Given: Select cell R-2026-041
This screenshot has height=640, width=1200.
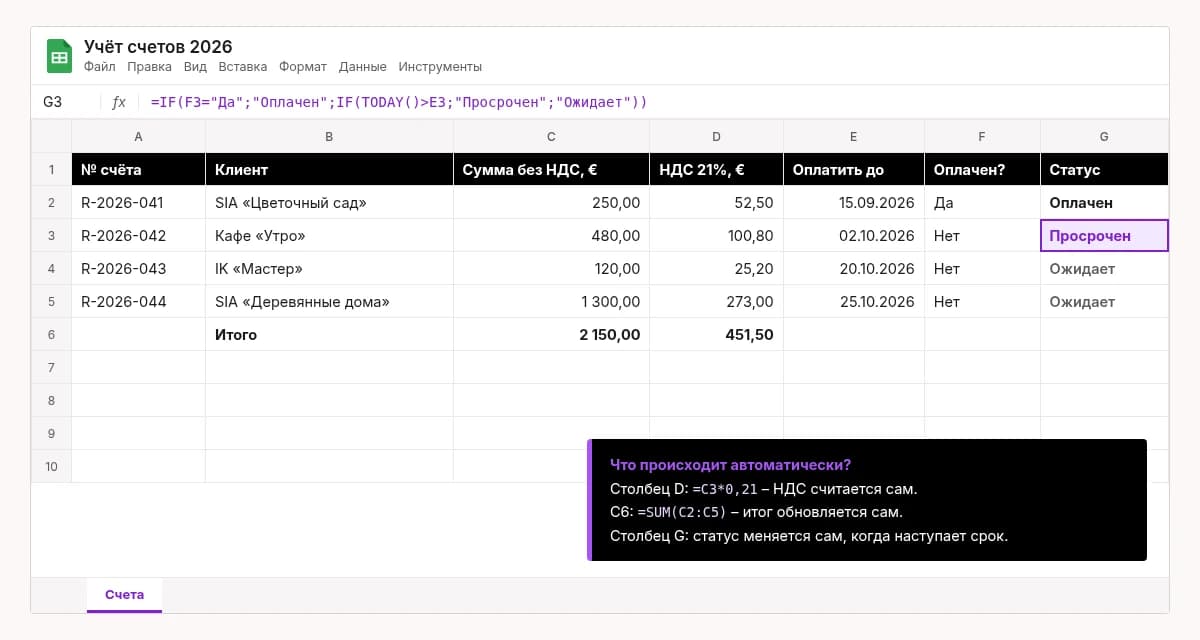Looking at the screenshot, I should click(x=138, y=203).
